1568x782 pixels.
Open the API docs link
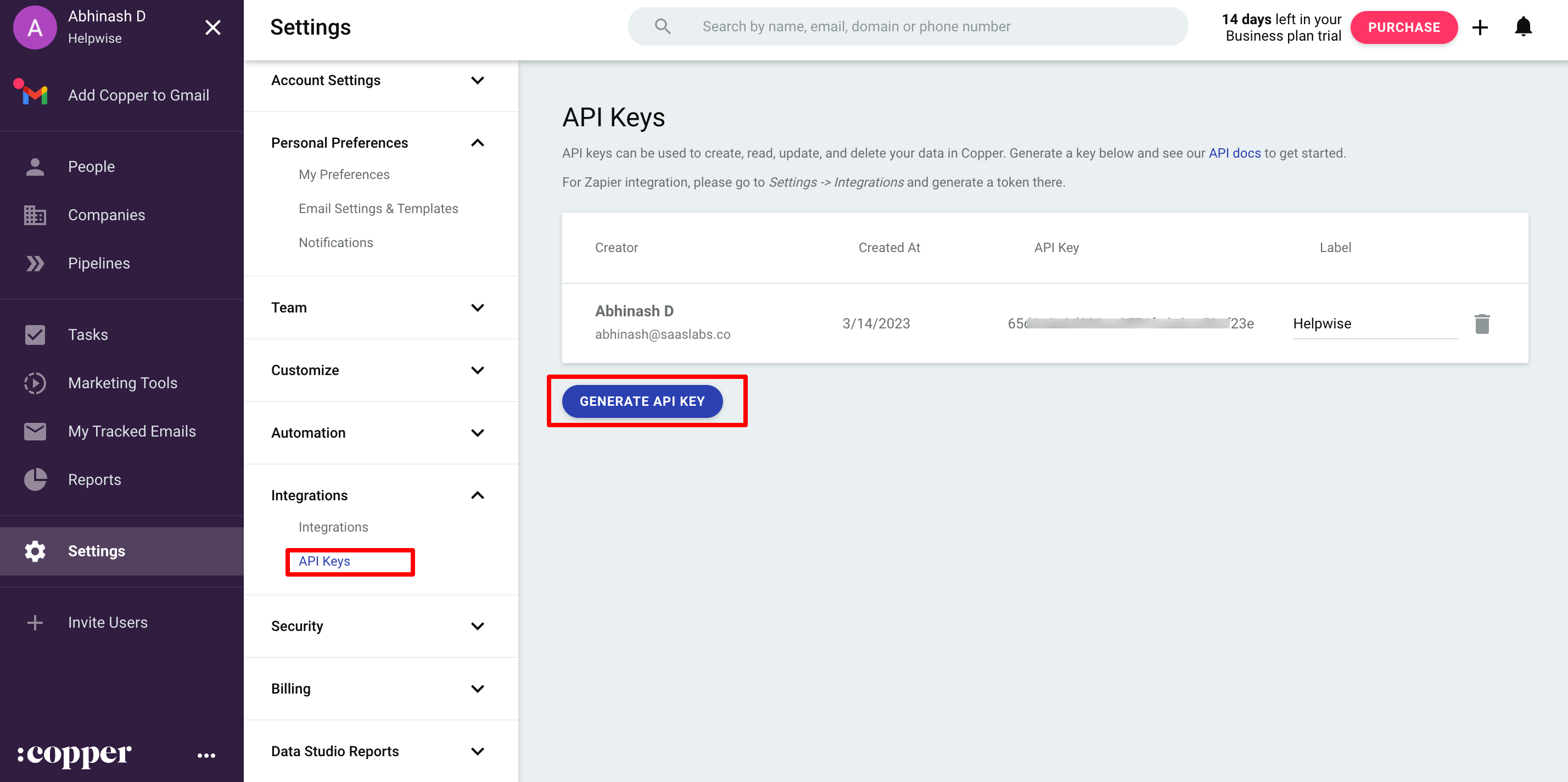pos(1234,153)
